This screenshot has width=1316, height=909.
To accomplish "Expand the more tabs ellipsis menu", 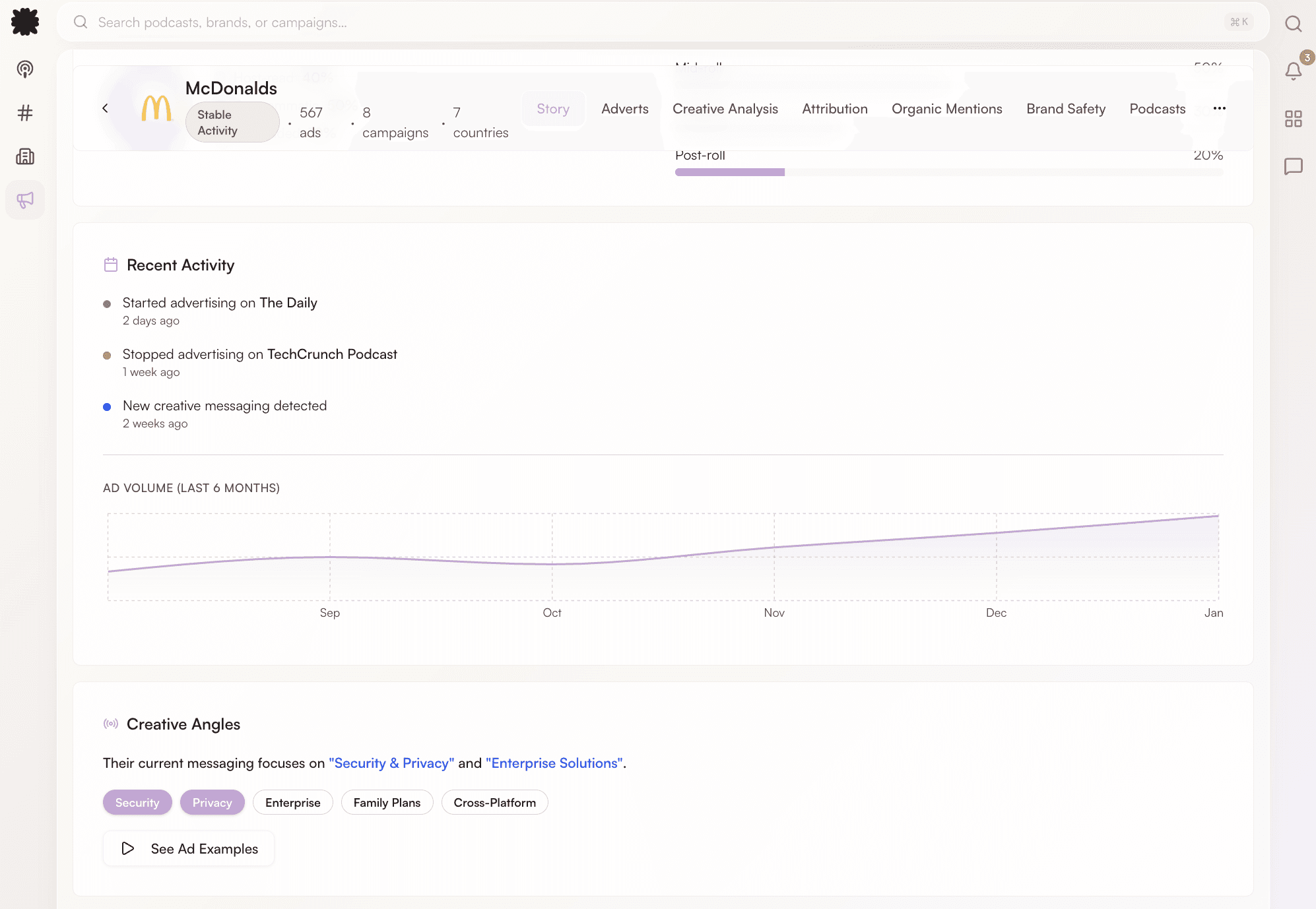I will (x=1220, y=108).
